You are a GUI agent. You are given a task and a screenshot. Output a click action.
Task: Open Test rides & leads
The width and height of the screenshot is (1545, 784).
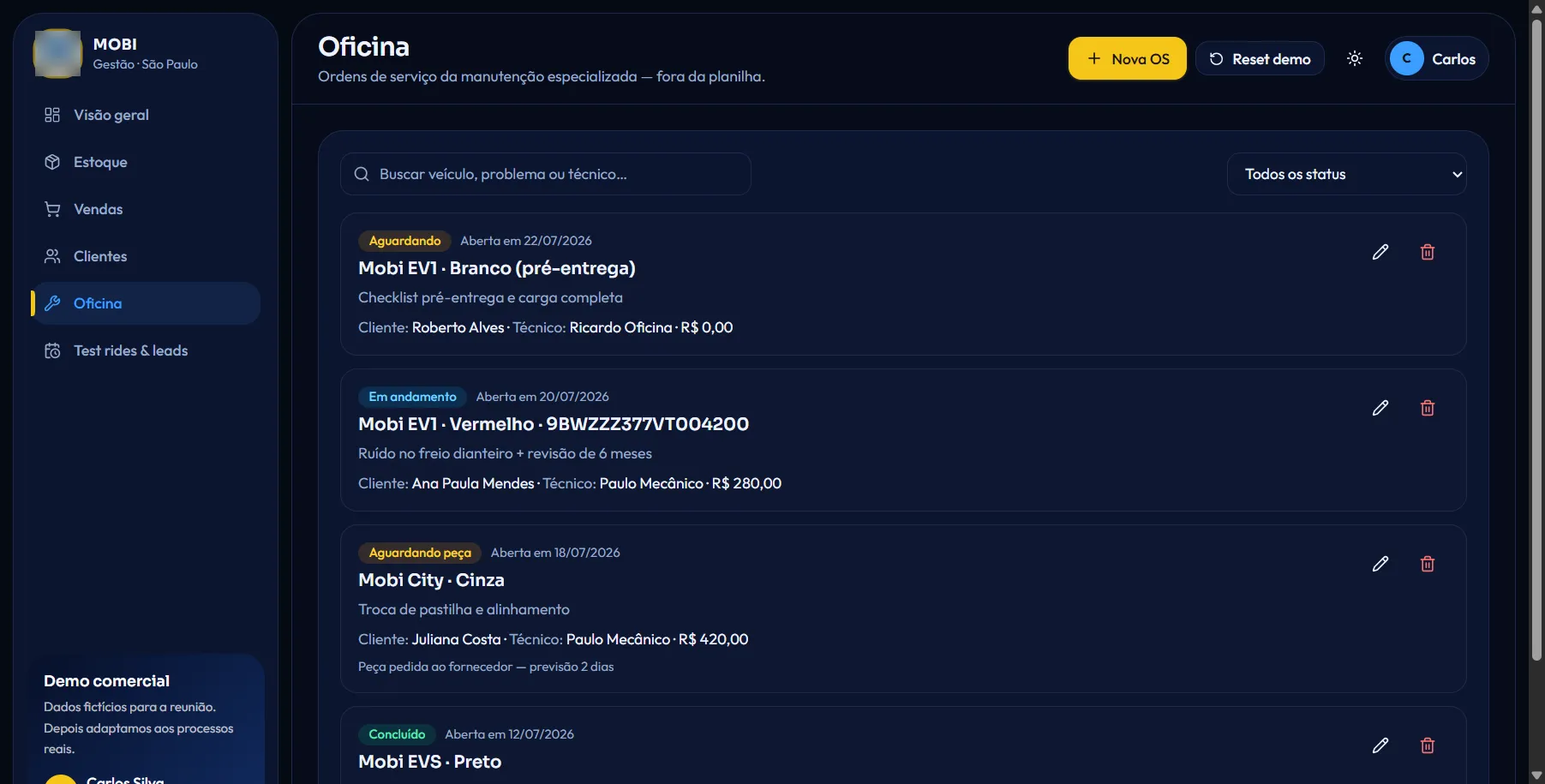point(146,350)
